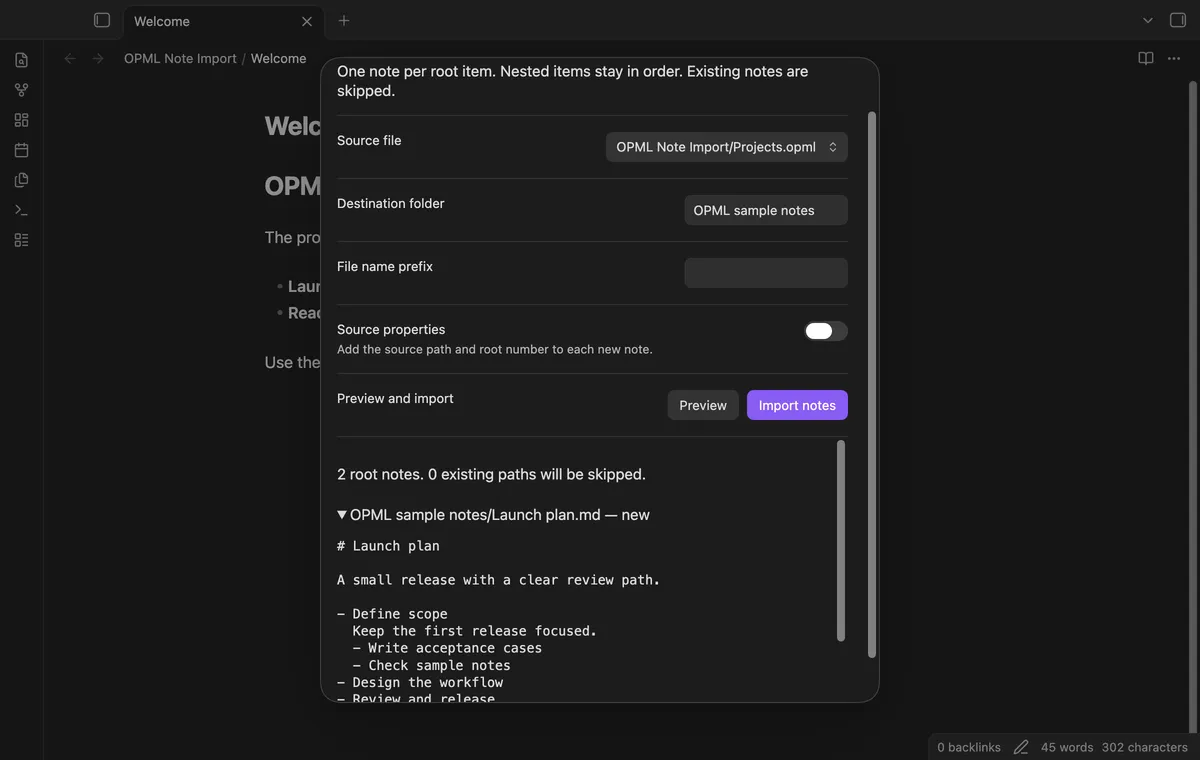Click '2 root notes' summary line

[491, 474]
